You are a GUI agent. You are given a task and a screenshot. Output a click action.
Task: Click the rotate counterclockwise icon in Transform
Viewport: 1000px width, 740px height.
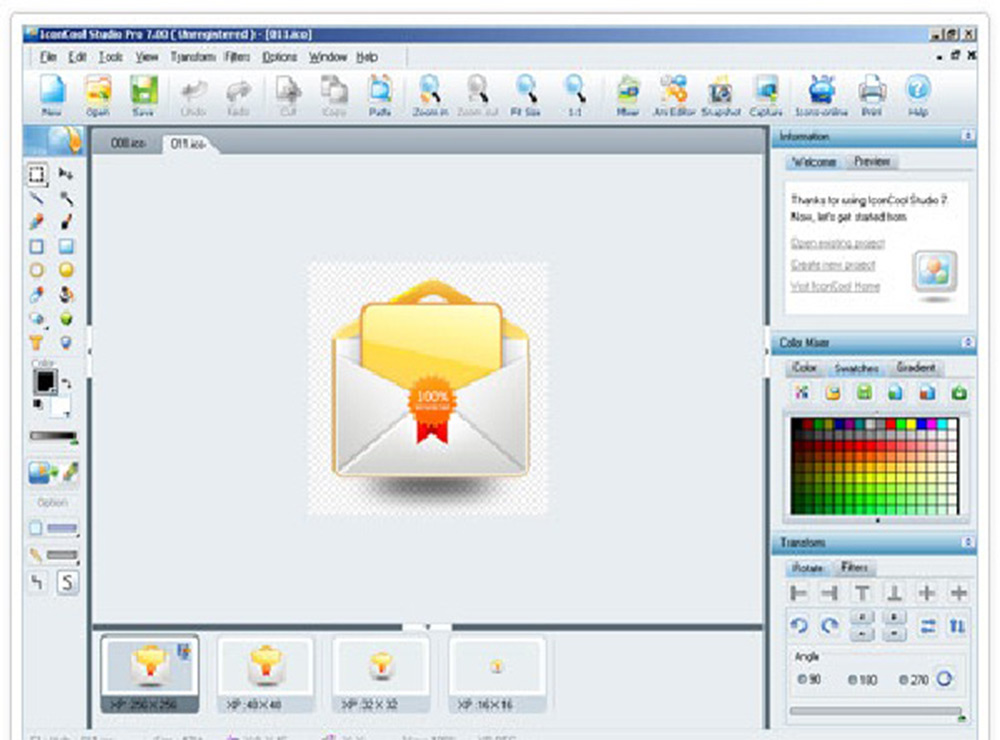(798, 625)
